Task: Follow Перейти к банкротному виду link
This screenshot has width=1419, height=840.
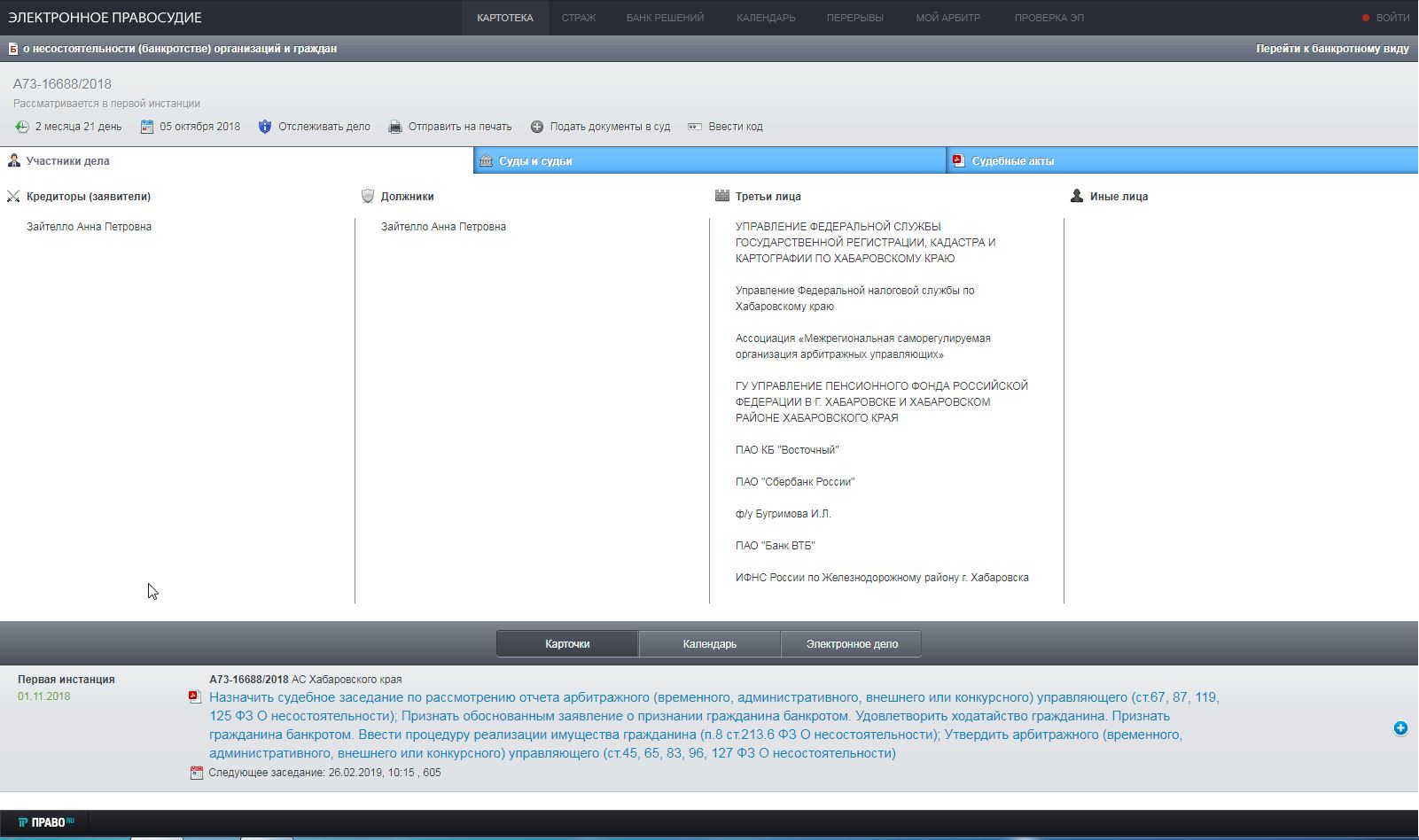Action: (1331, 49)
